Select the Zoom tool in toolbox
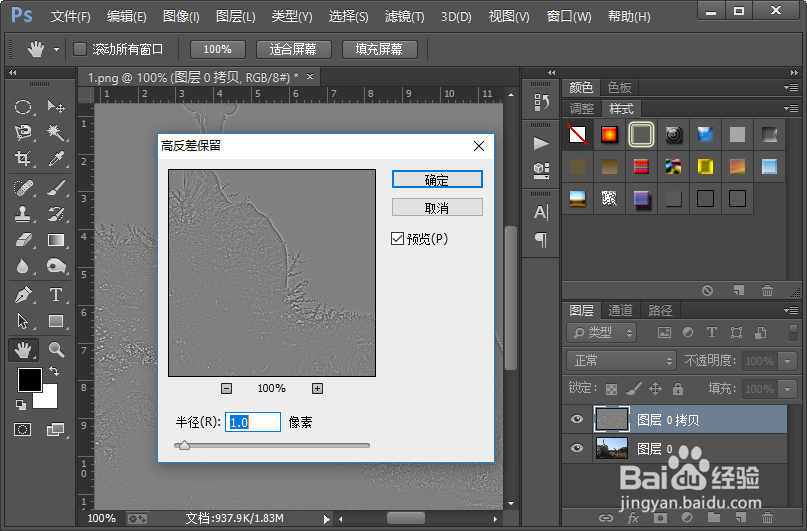807x531 pixels. 56,350
